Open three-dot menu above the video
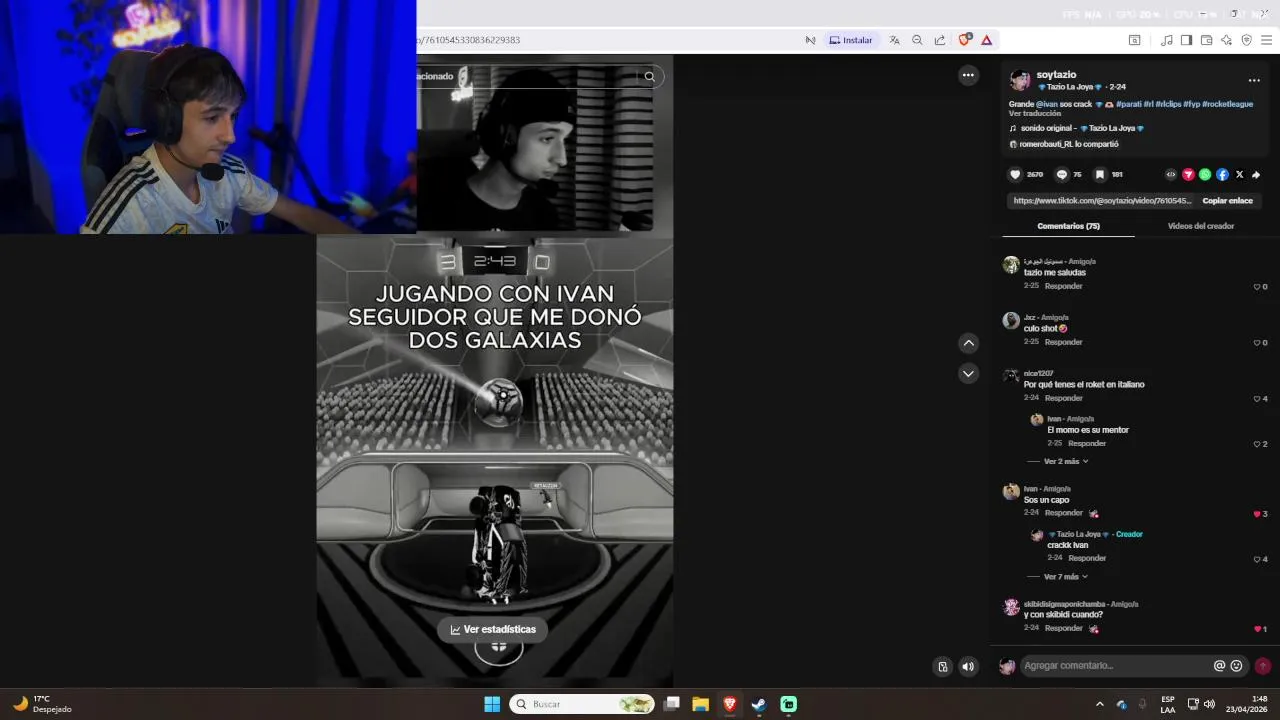The image size is (1280, 720). pos(968,75)
